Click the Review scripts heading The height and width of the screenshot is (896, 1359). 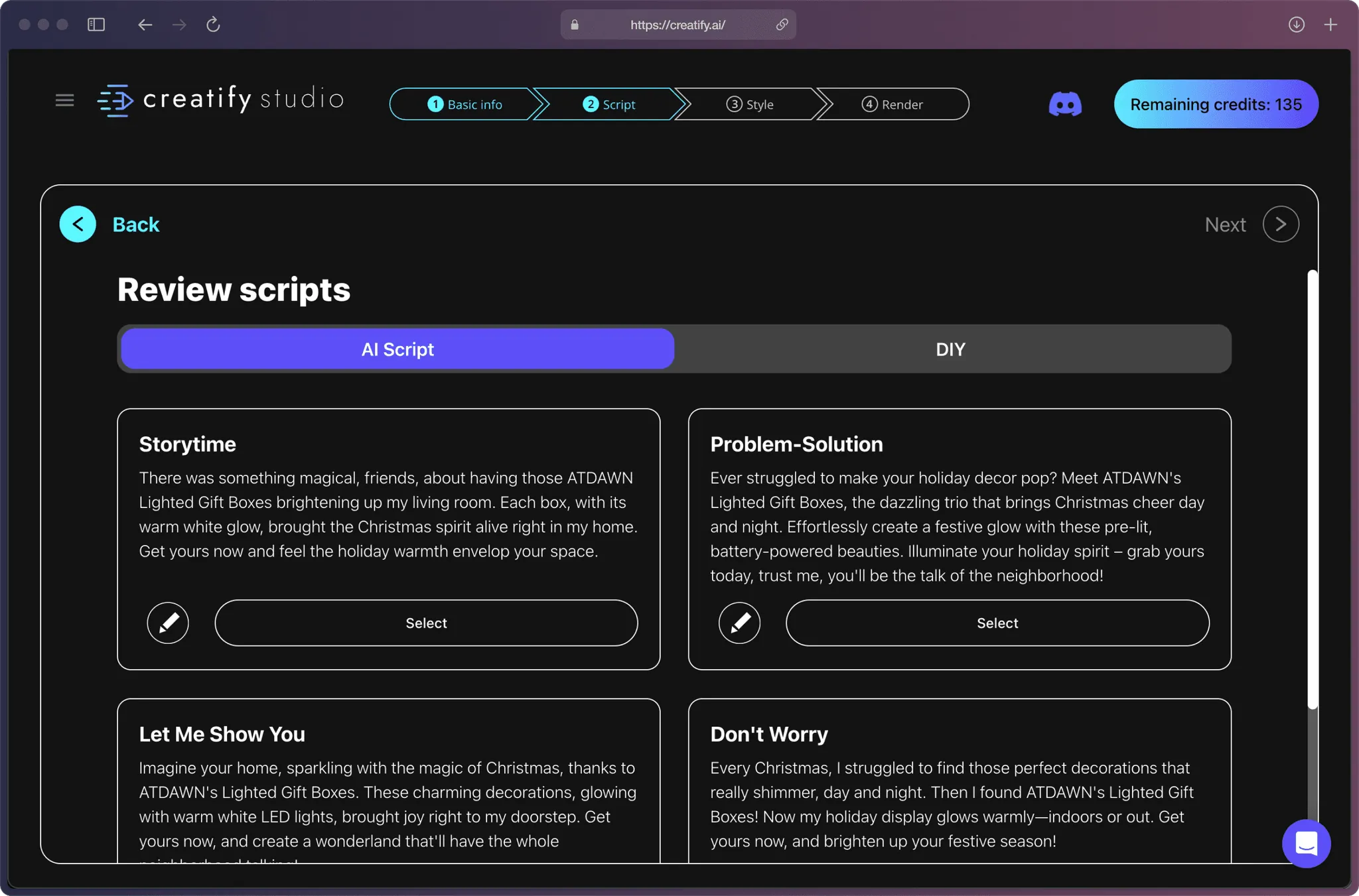tap(234, 290)
